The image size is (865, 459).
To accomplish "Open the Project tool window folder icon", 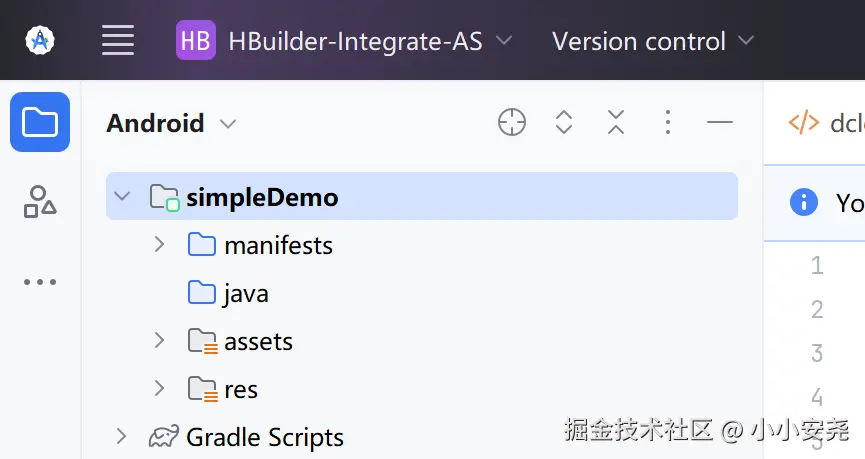I will pos(40,122).
